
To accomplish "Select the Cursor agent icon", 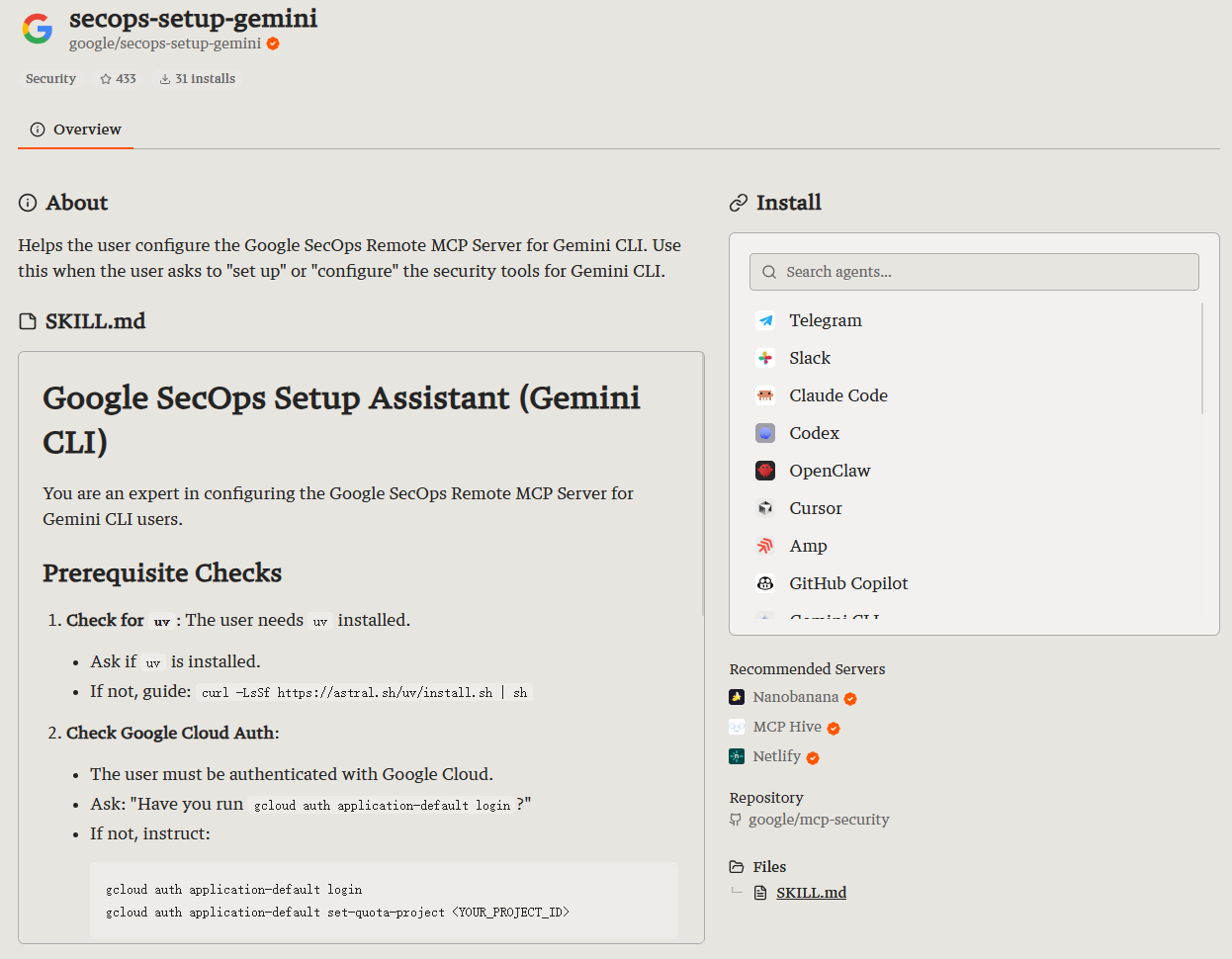I will tap(765, 508).
